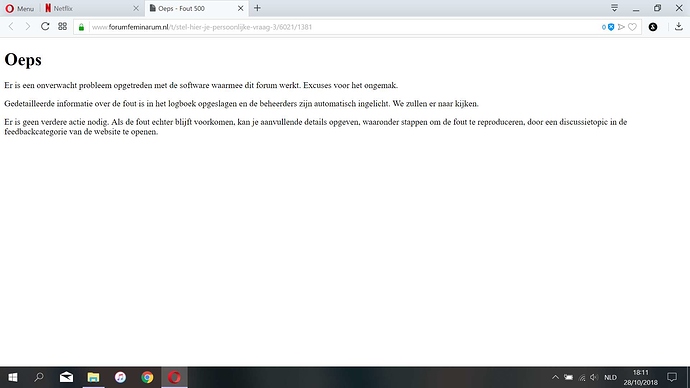Screen dimensions: 690x388
Task: Restore down the Opera window
Action: coord(657,8)
